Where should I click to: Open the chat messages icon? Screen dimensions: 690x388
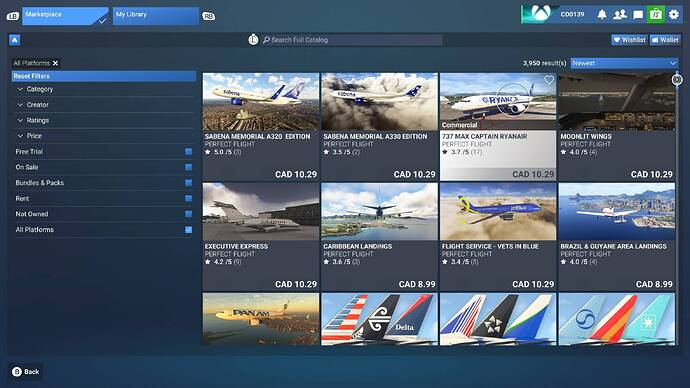638,15
